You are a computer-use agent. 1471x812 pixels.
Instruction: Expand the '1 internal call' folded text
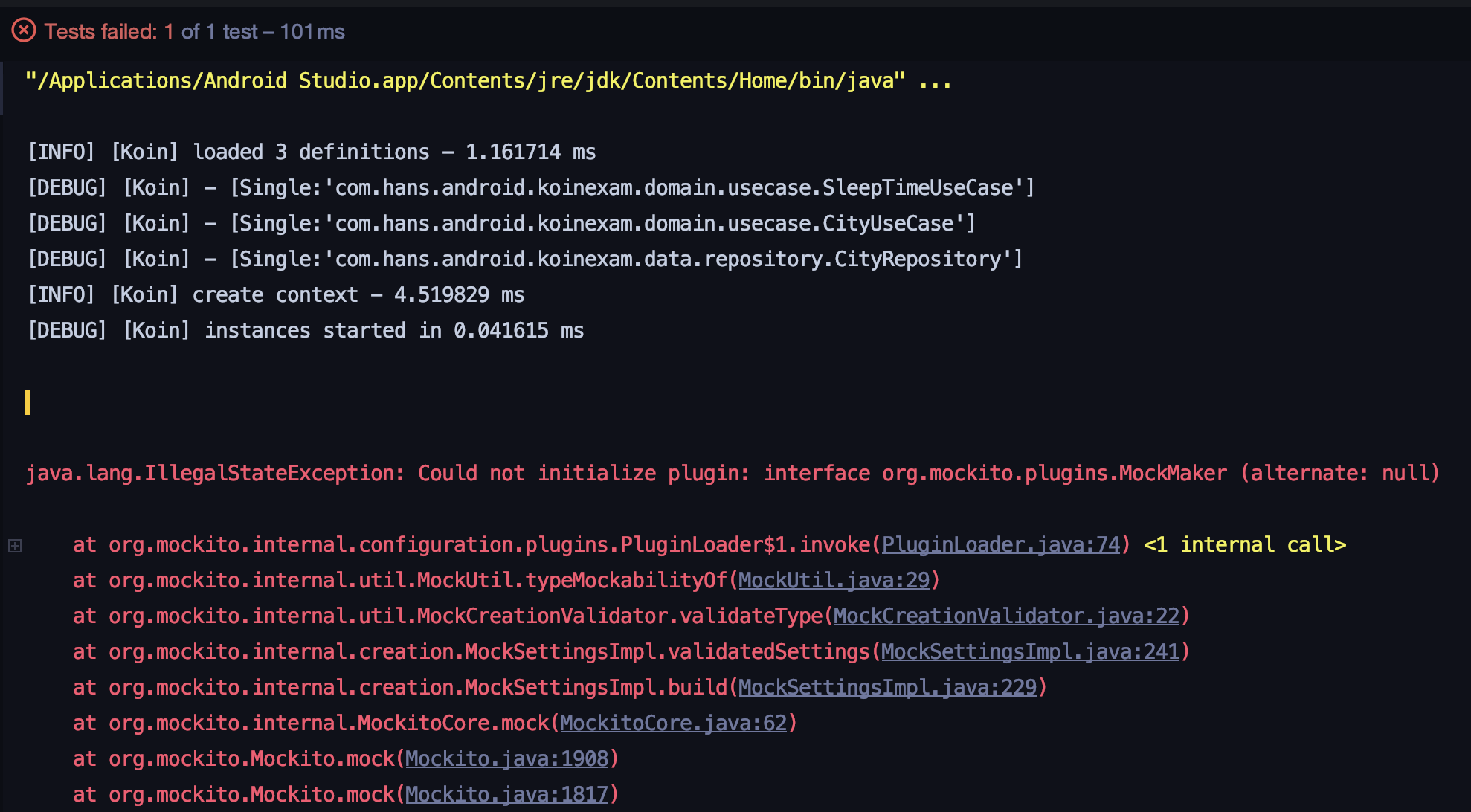pyautogui.click(x=1244, y=545)
